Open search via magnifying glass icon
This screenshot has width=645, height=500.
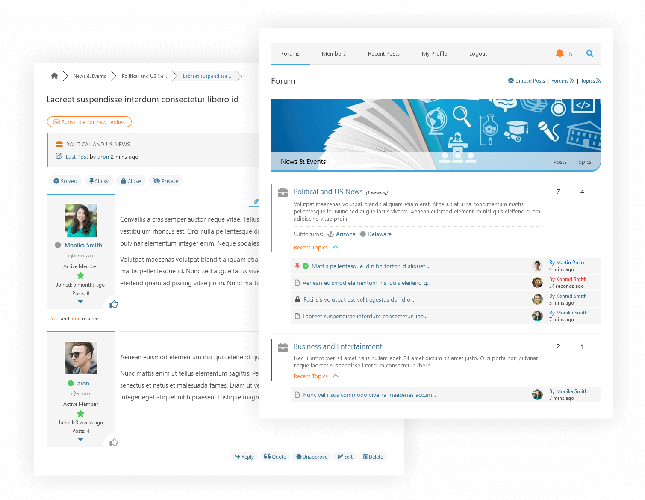coord(590,53)
